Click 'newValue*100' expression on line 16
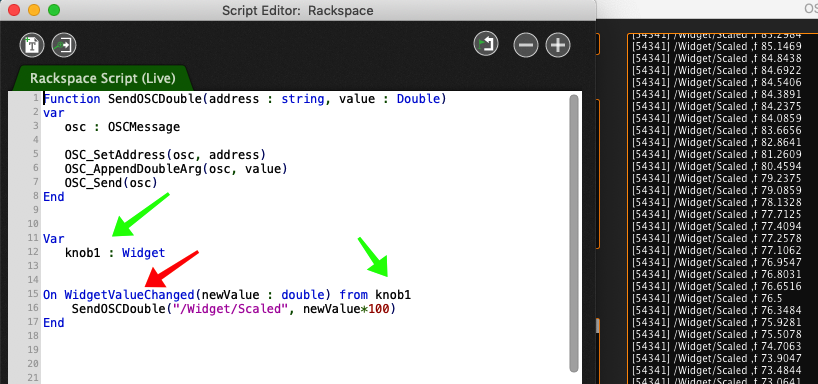This screenshot has width=818, height=384. [x=346, y=309]
